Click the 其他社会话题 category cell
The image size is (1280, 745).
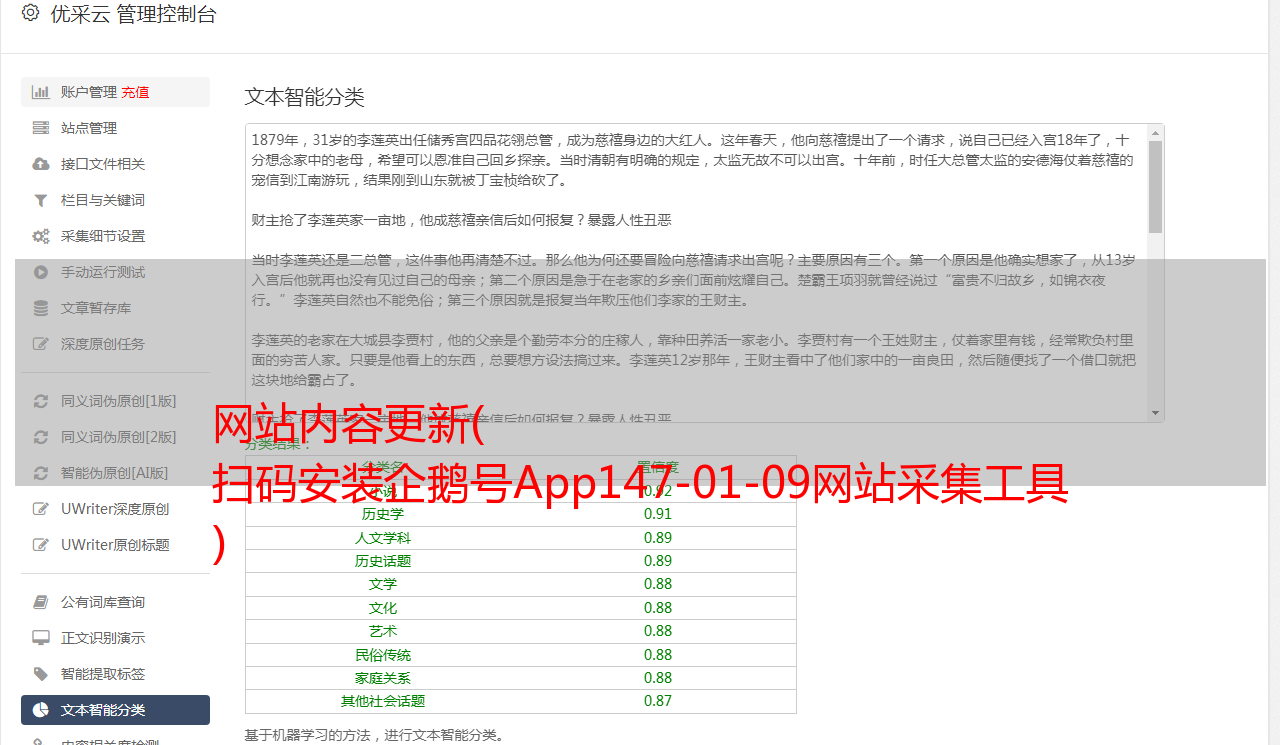[x=383, y=701]
